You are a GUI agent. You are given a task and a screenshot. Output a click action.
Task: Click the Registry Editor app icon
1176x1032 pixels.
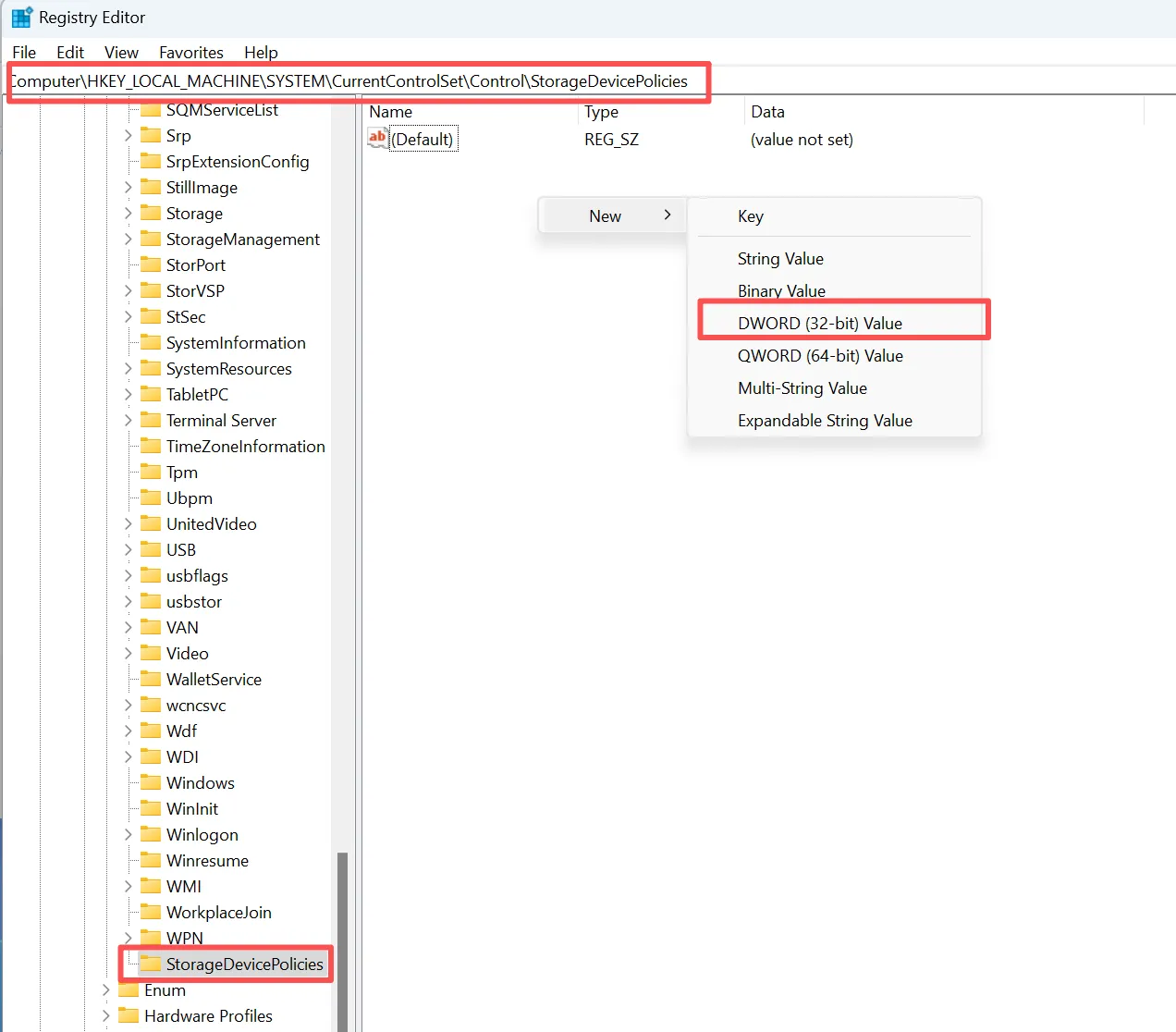(21, 18)
